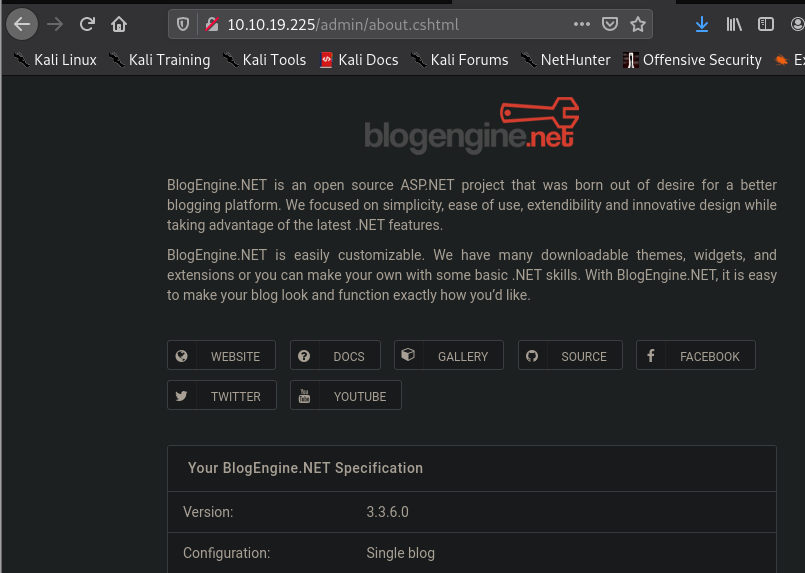Open the YOUTUBE button
805x573 pixels.
[346, 395]
